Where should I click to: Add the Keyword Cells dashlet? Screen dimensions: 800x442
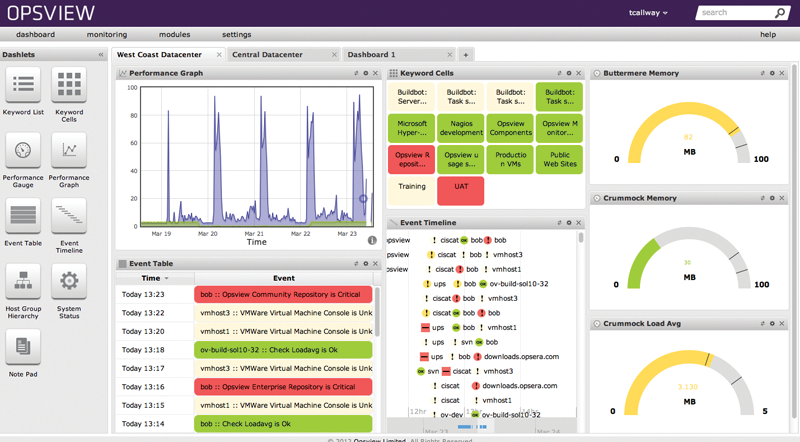tap(69, 86)
